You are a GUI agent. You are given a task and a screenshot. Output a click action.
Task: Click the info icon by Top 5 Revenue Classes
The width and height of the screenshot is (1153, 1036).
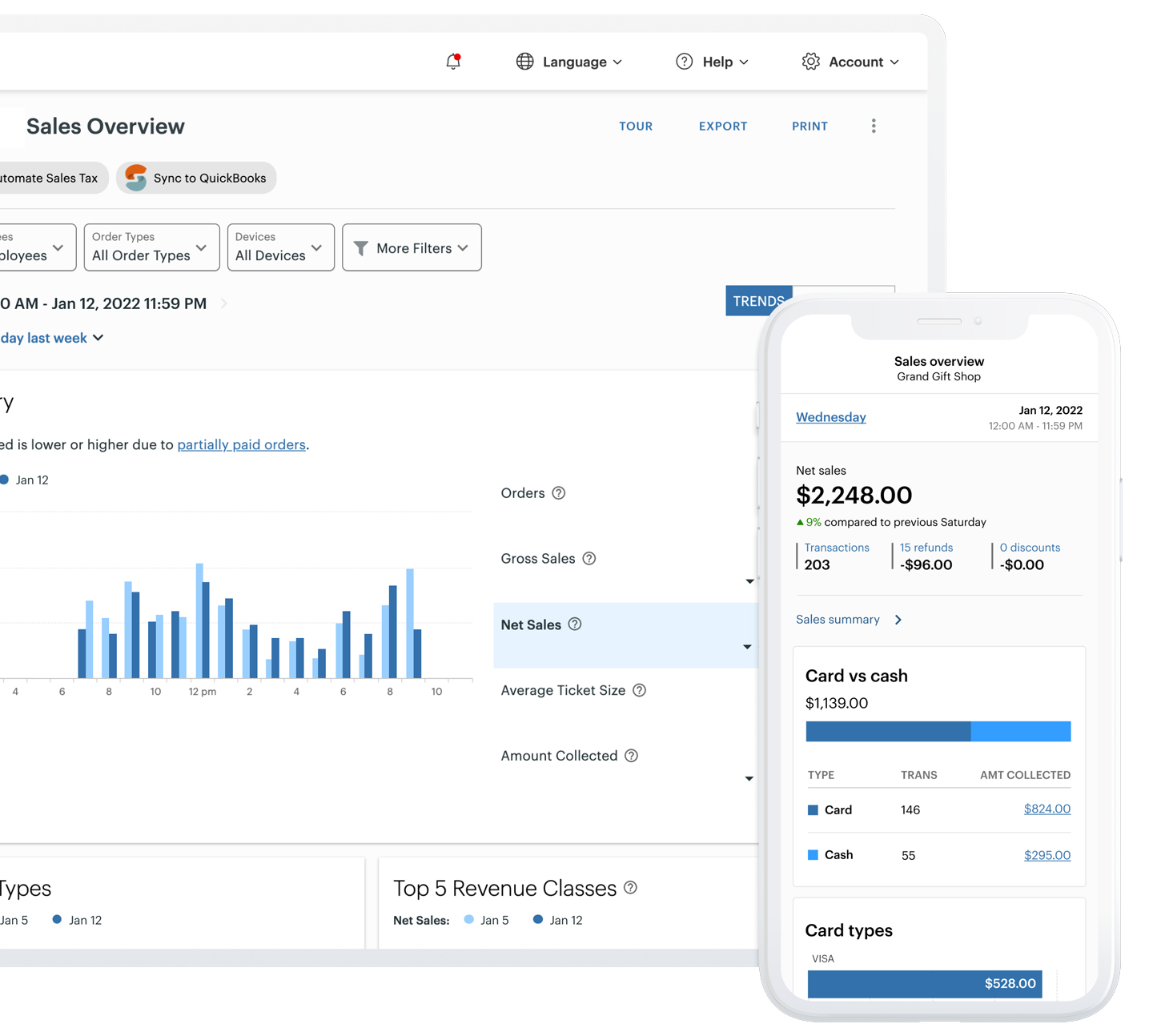pos(631,888)
